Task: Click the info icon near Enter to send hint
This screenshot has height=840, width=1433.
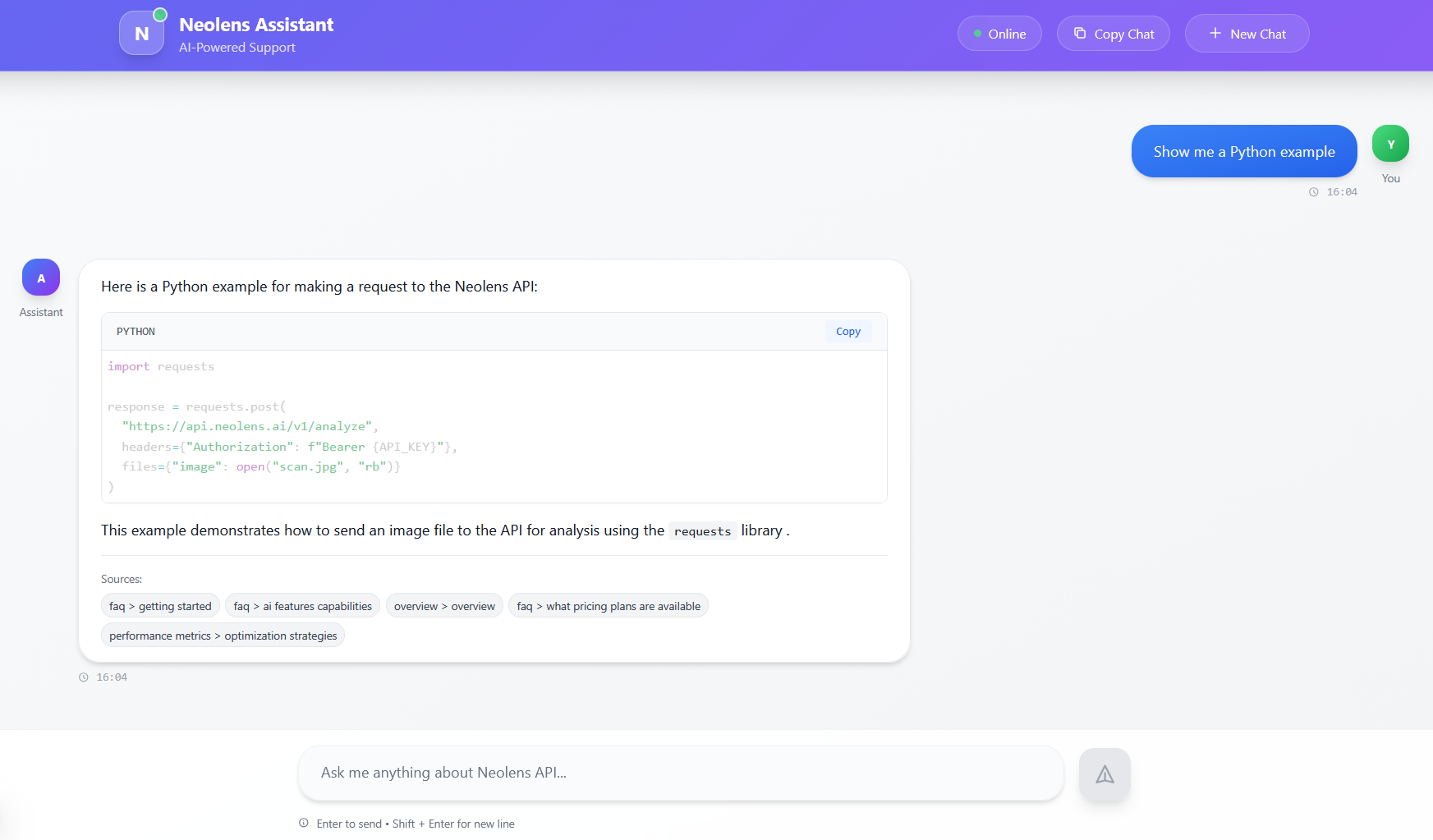Action: [x=302, y=823]
